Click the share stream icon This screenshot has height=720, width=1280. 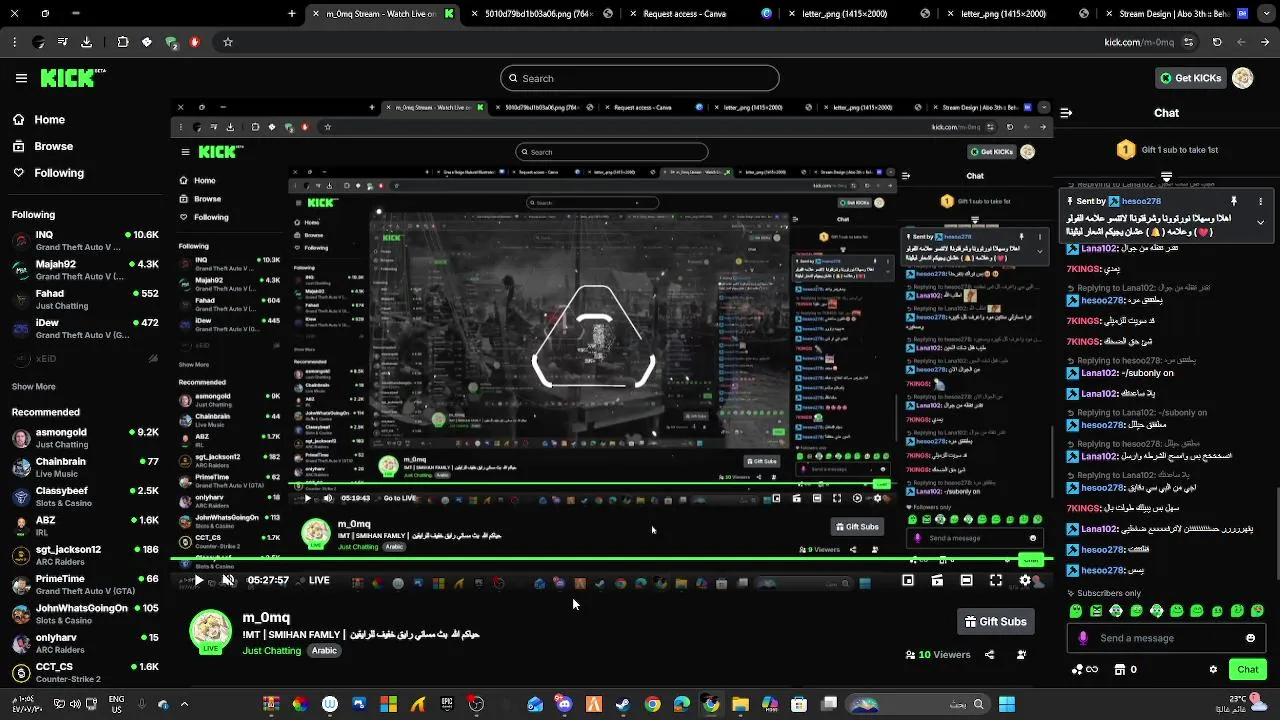[989, 655]
